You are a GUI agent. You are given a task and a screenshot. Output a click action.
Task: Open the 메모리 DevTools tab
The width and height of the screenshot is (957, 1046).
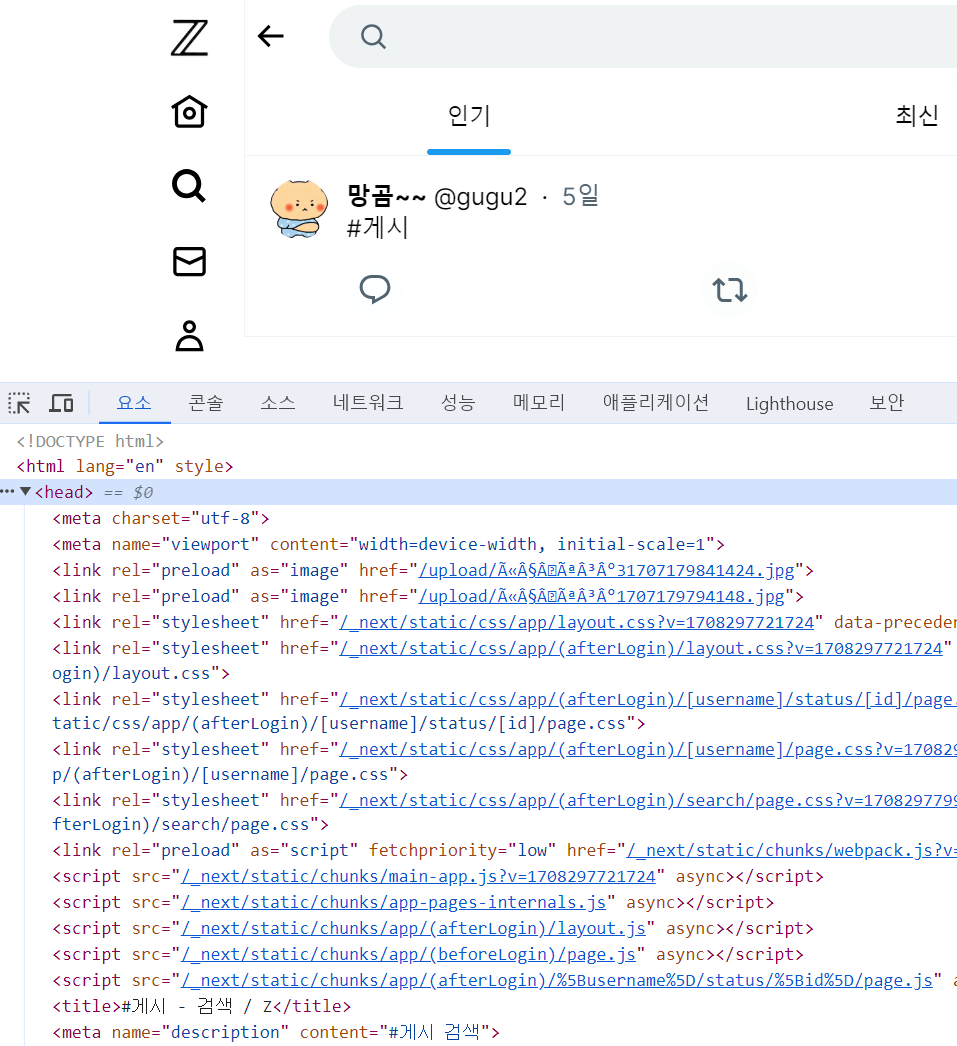[539, 403]
